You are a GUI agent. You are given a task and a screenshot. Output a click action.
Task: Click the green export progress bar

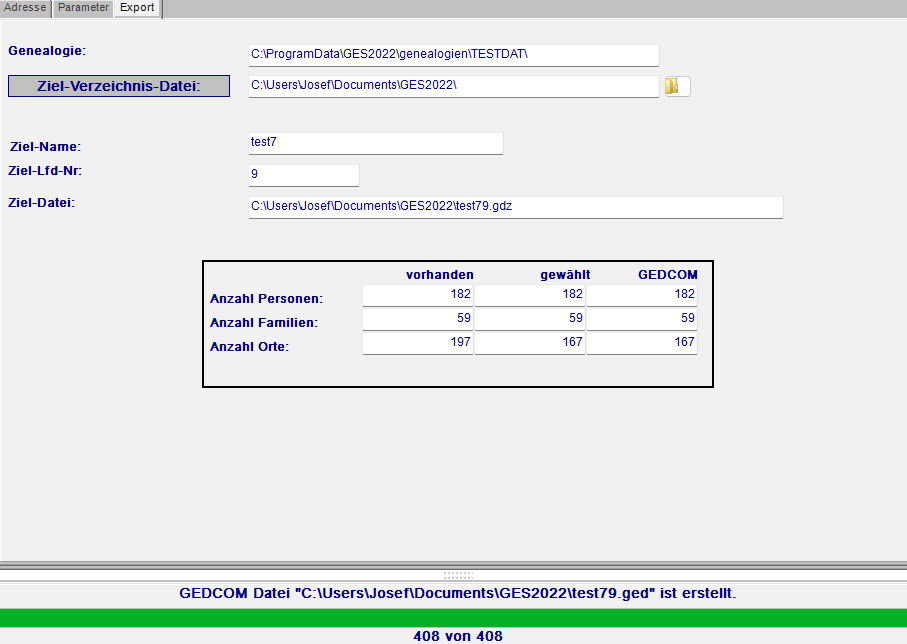453,617
